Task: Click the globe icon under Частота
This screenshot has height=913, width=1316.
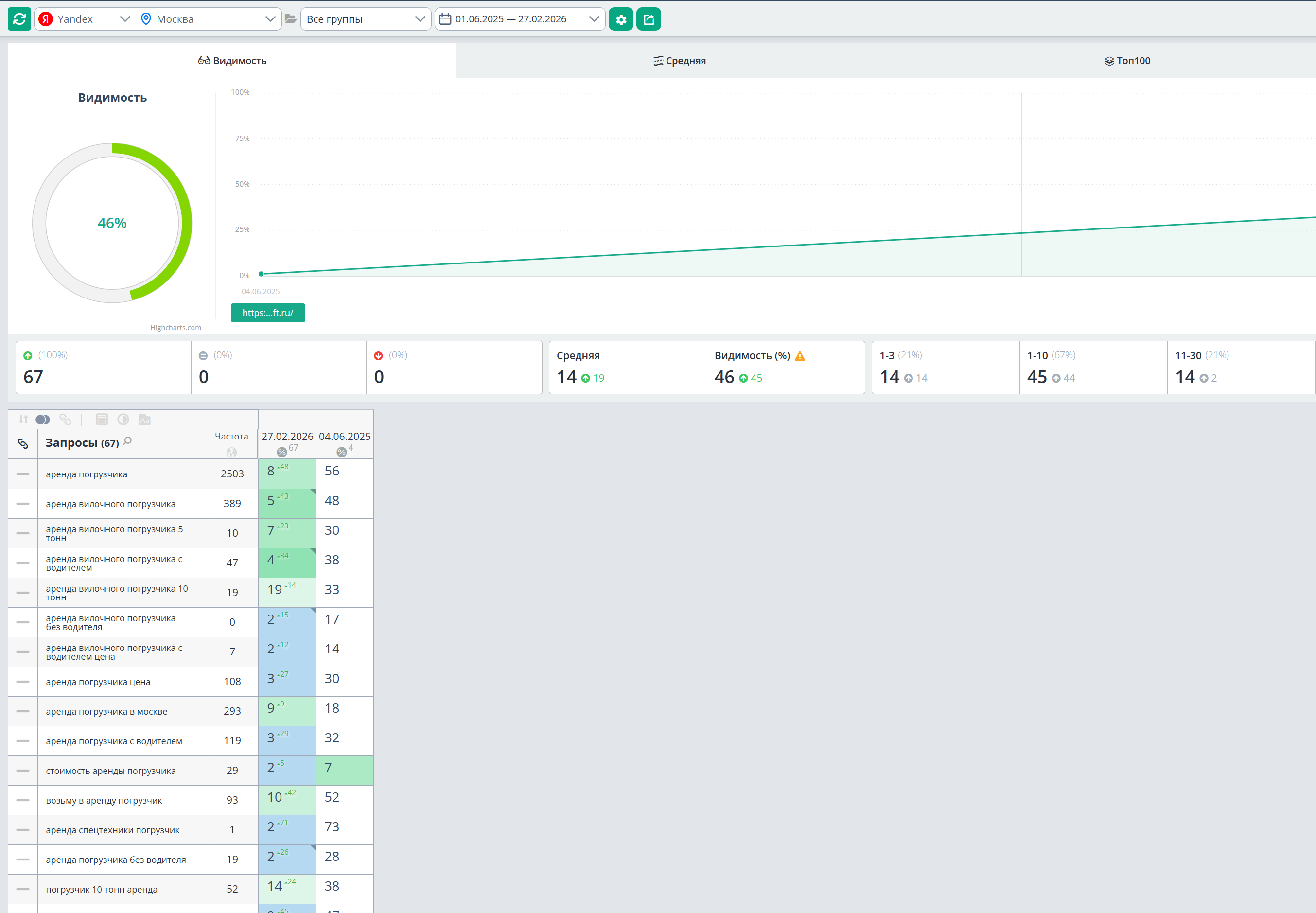Action: point(231,453)
